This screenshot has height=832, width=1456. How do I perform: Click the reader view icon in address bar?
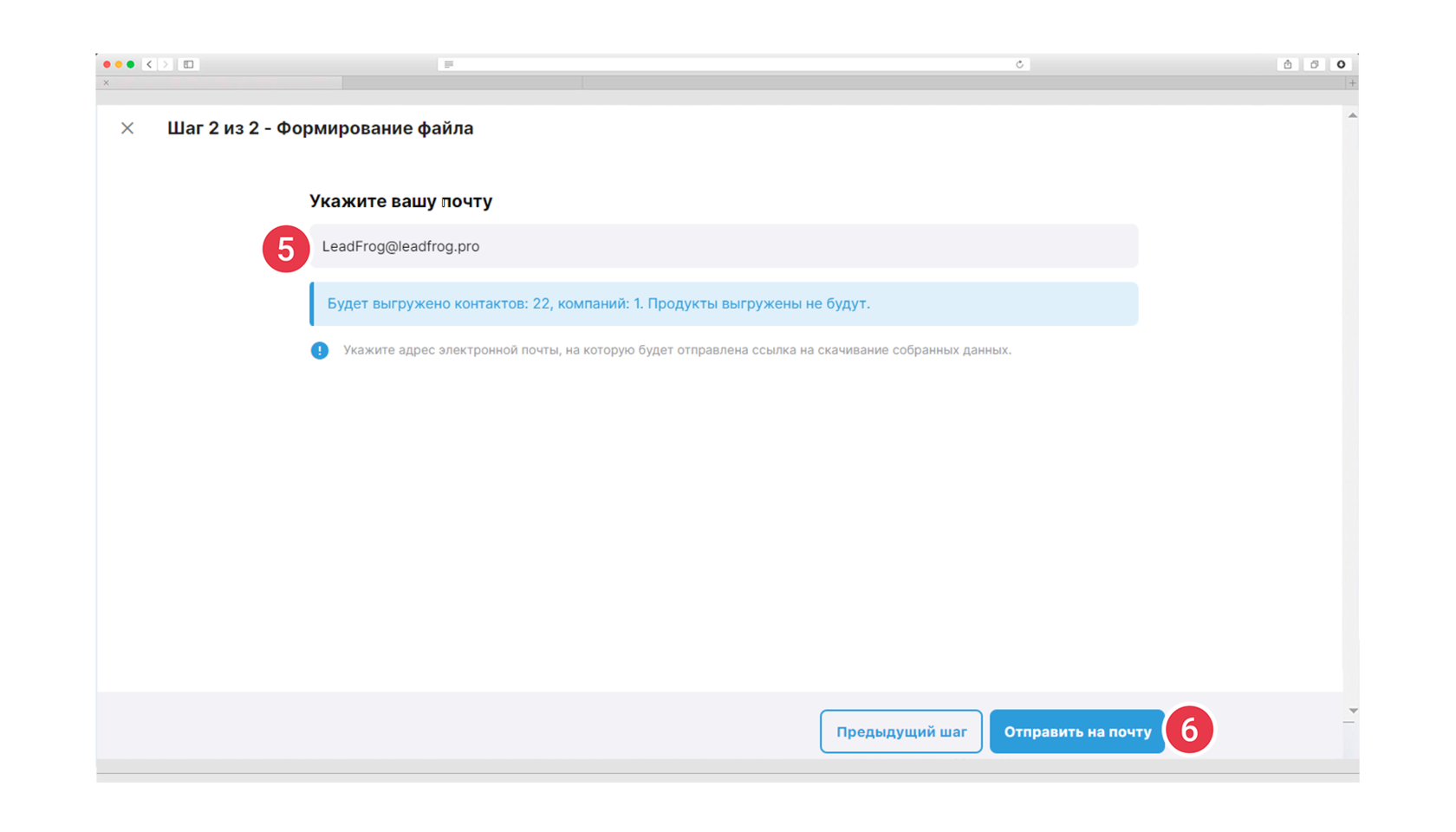point(449,64)
